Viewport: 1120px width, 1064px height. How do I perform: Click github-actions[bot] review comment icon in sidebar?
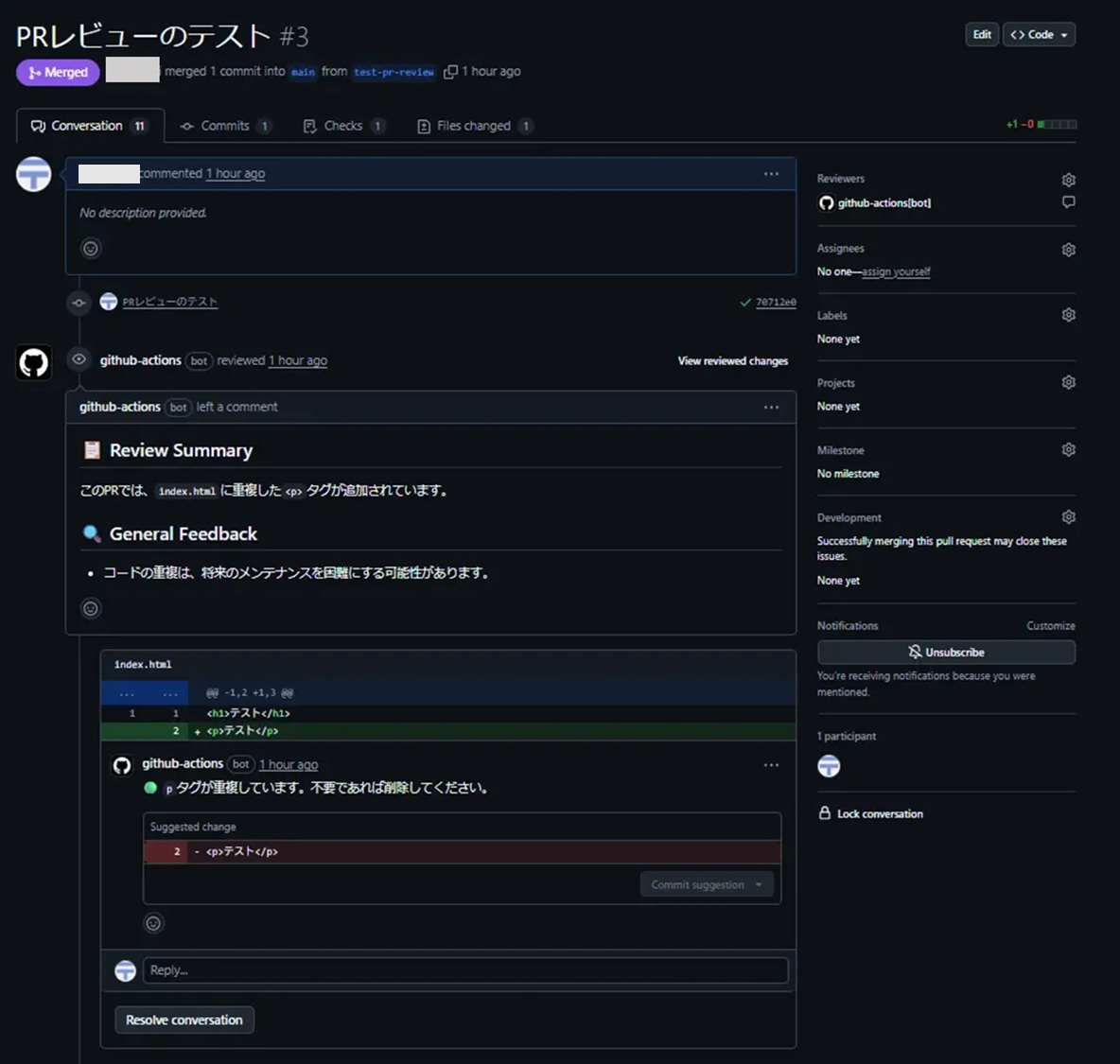point(1068,202)
